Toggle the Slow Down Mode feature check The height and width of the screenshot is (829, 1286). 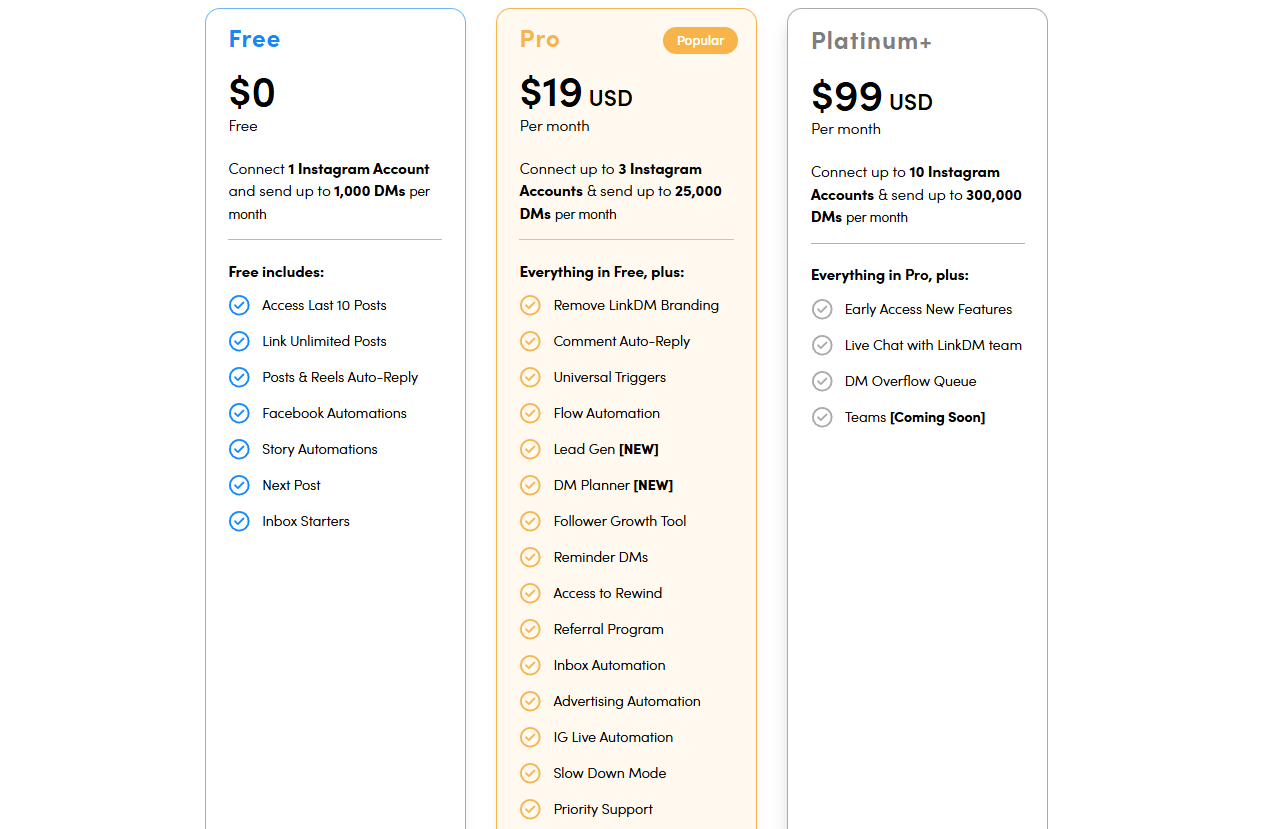pyautogui.click(x=530, y=773)
